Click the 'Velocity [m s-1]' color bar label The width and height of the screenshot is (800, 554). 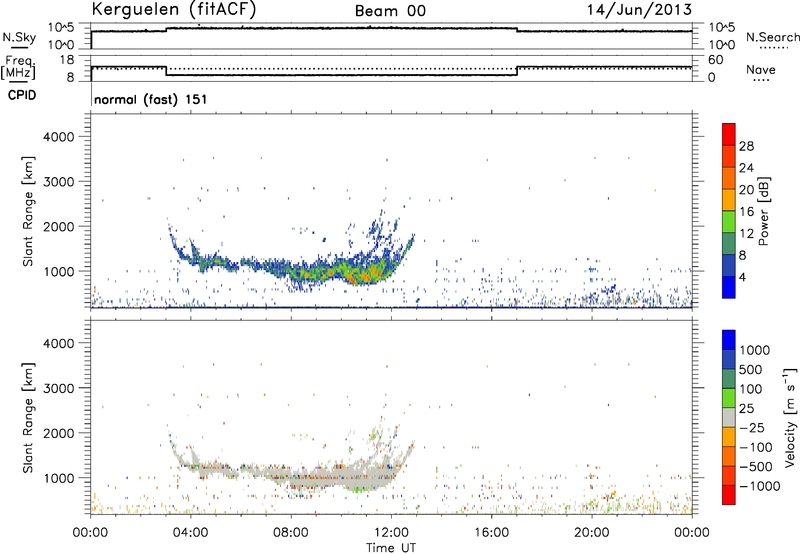click(790, 417)
